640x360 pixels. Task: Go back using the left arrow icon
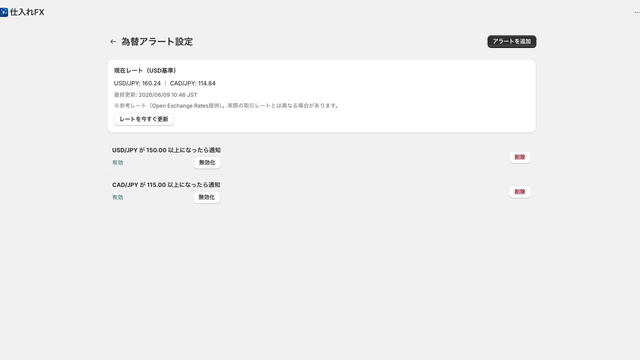tap(113, 42)
